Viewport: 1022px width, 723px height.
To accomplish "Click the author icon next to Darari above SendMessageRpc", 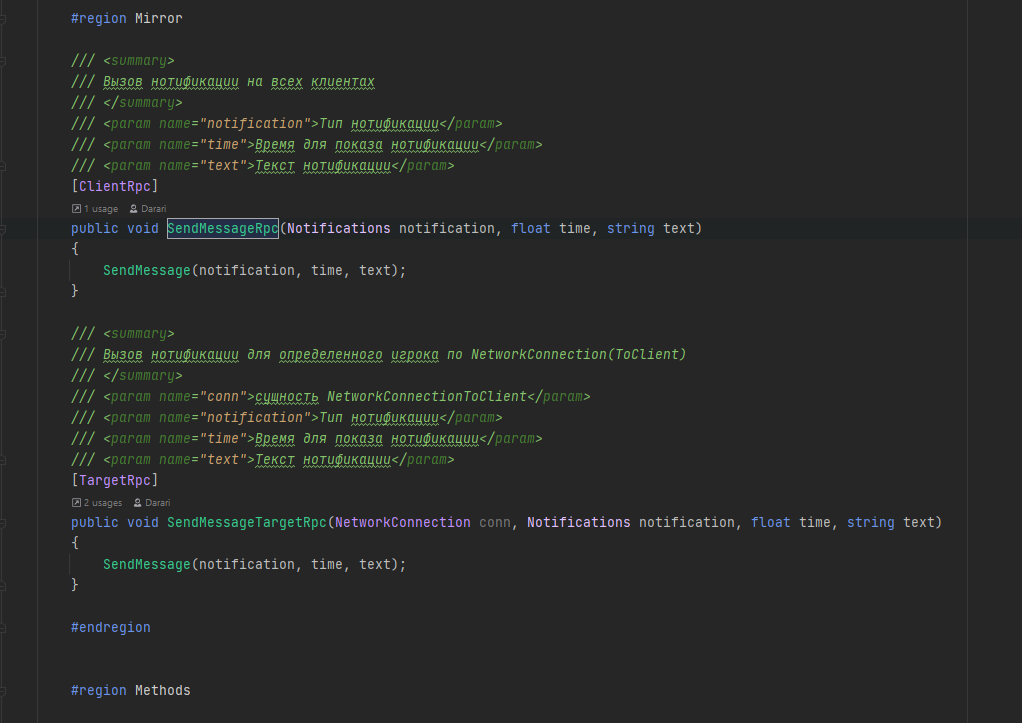I will [133, 208].
